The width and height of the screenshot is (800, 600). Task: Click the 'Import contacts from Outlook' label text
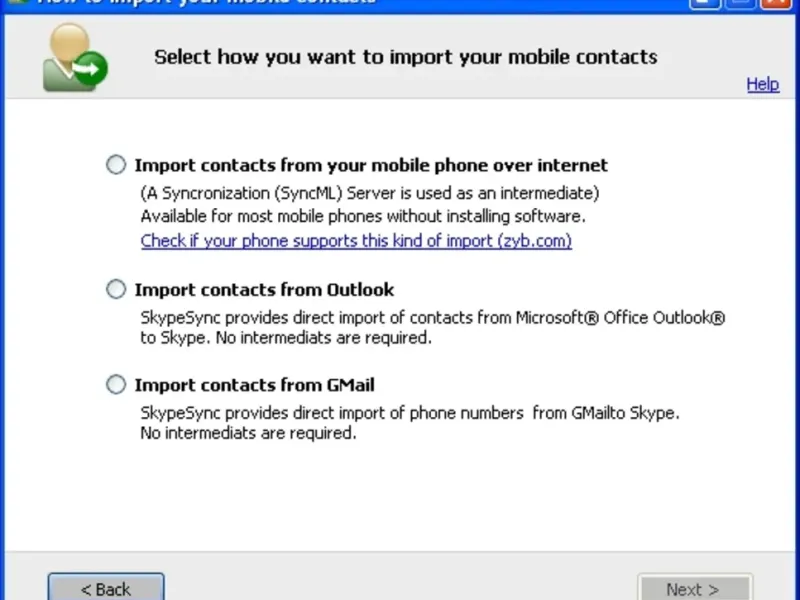pos(264,290)
